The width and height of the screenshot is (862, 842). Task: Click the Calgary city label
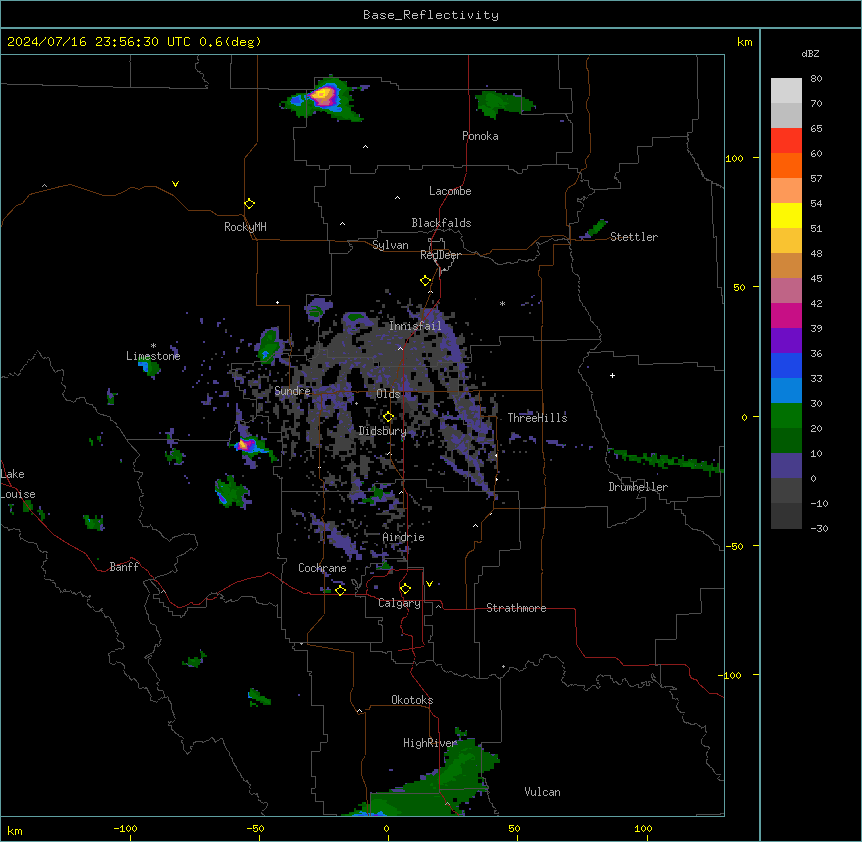click(399, 603)
